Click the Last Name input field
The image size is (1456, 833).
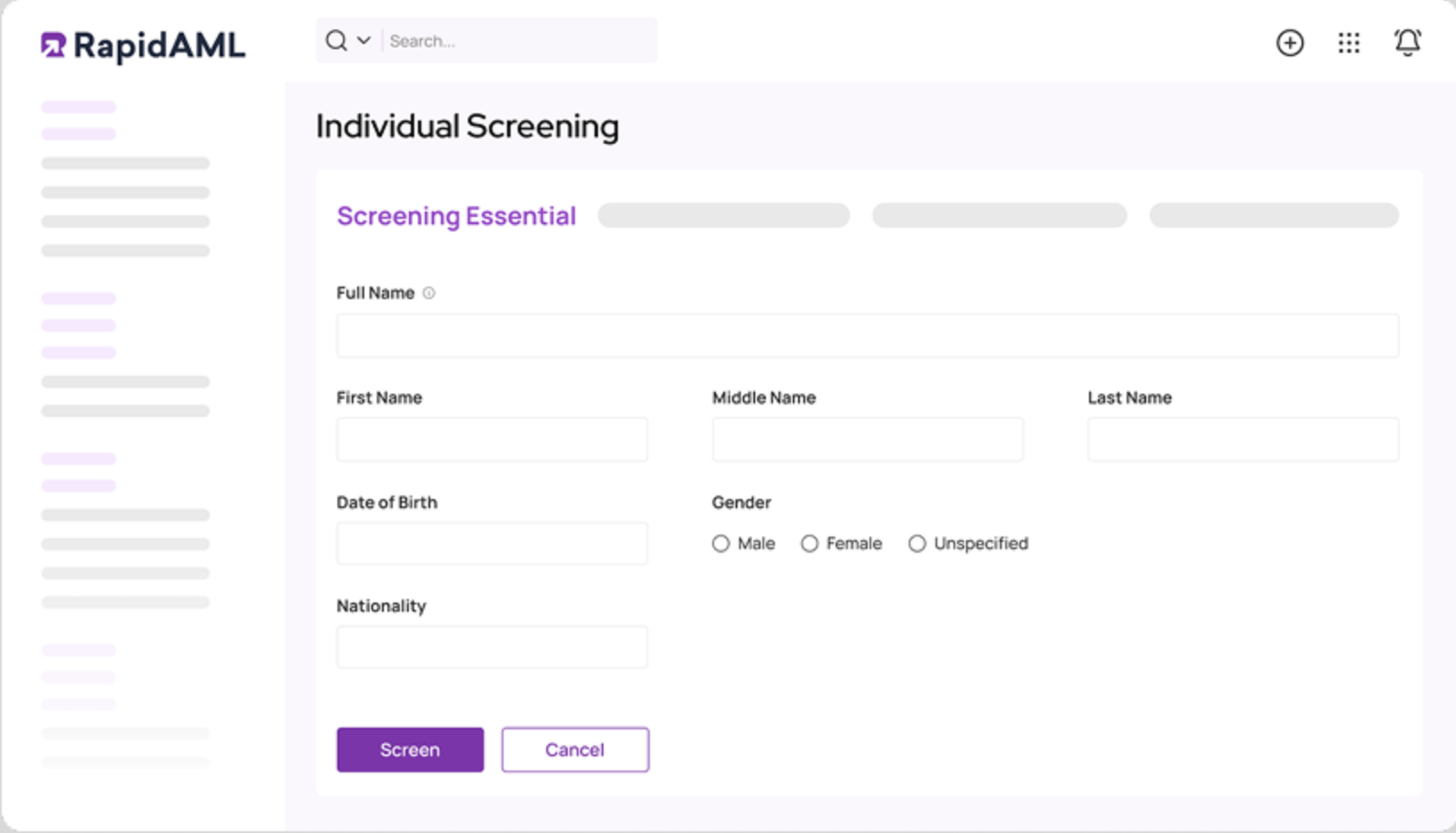pos(1242,439)
